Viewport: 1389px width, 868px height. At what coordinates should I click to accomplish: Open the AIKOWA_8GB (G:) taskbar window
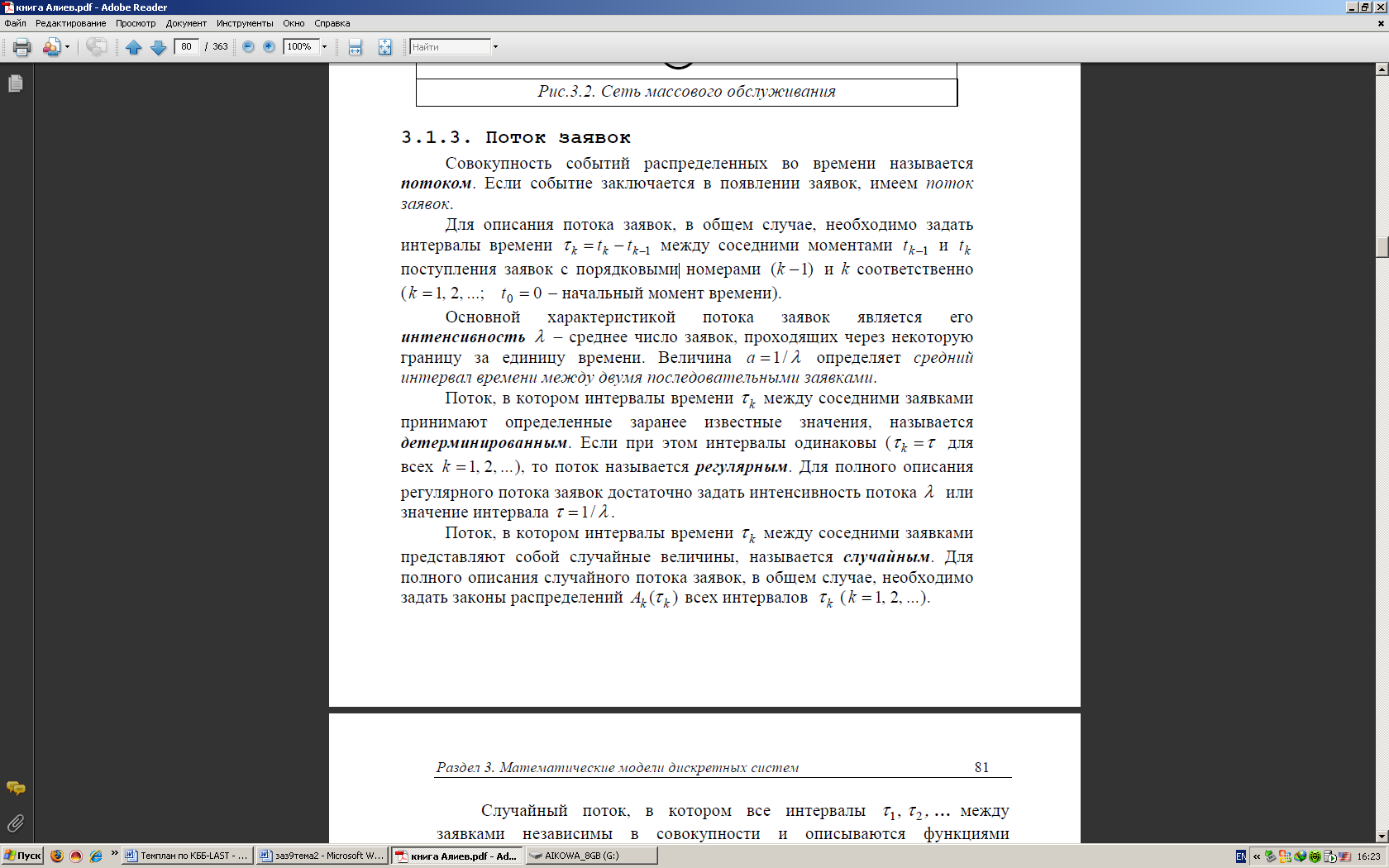(592, 856)
